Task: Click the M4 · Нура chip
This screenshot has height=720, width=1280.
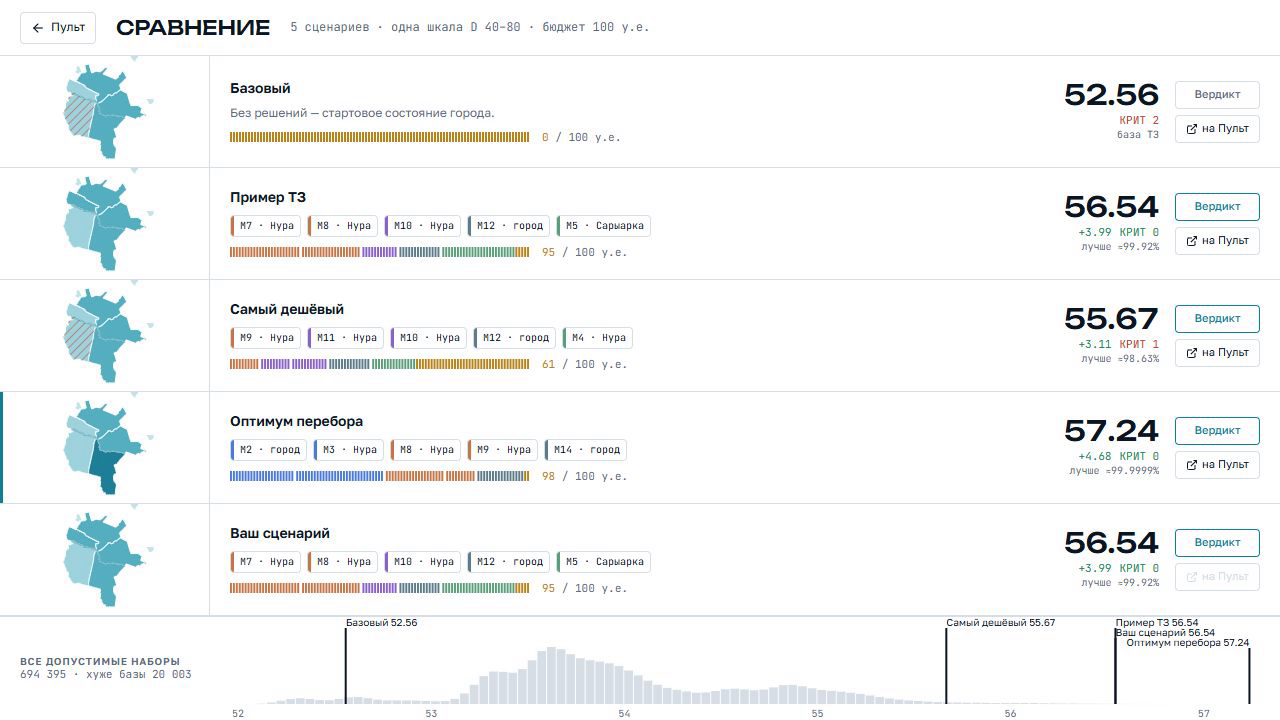Action: coord(598,338)
